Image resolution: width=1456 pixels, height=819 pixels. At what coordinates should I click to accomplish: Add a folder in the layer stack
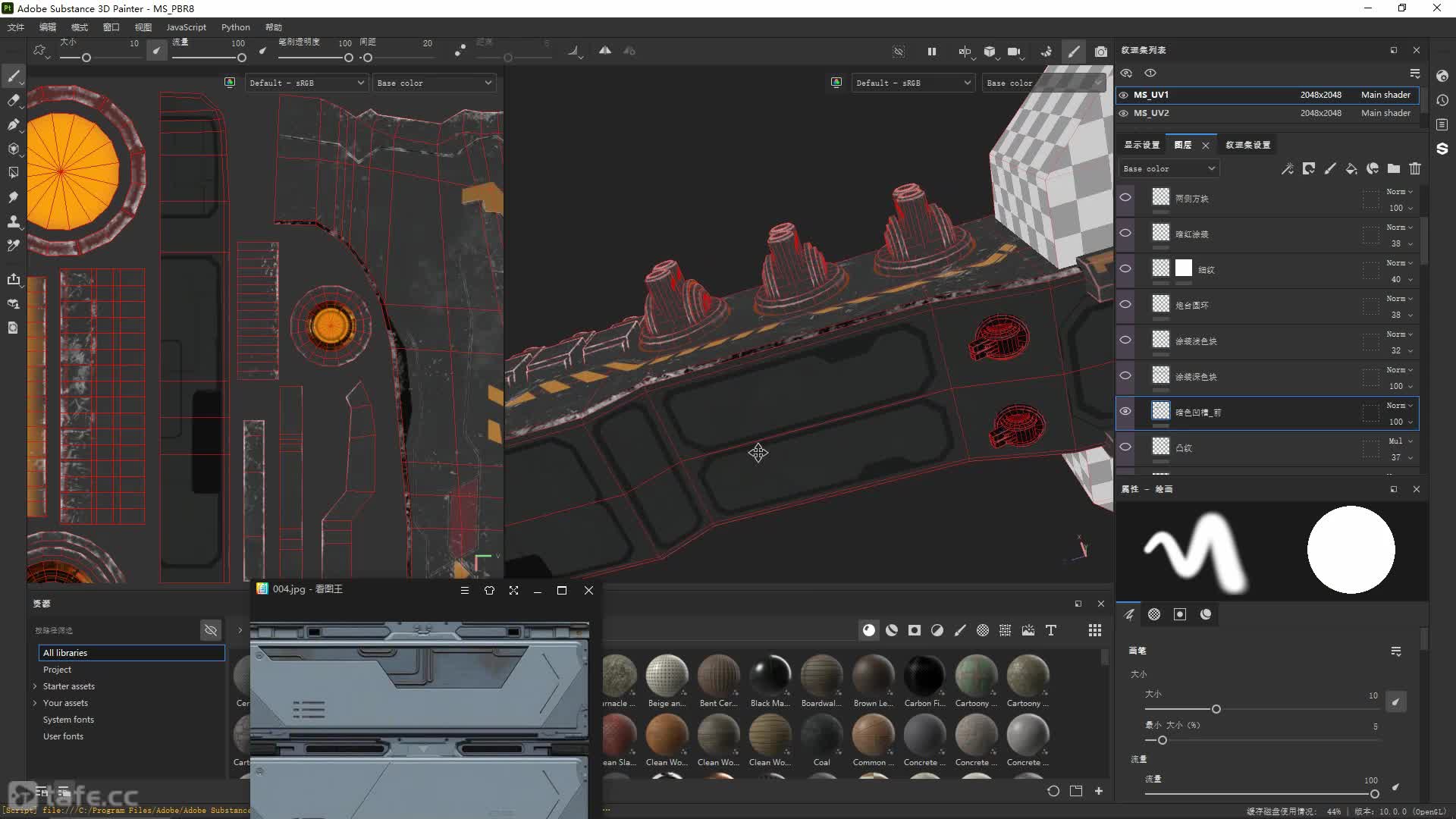pos(1394,169)
